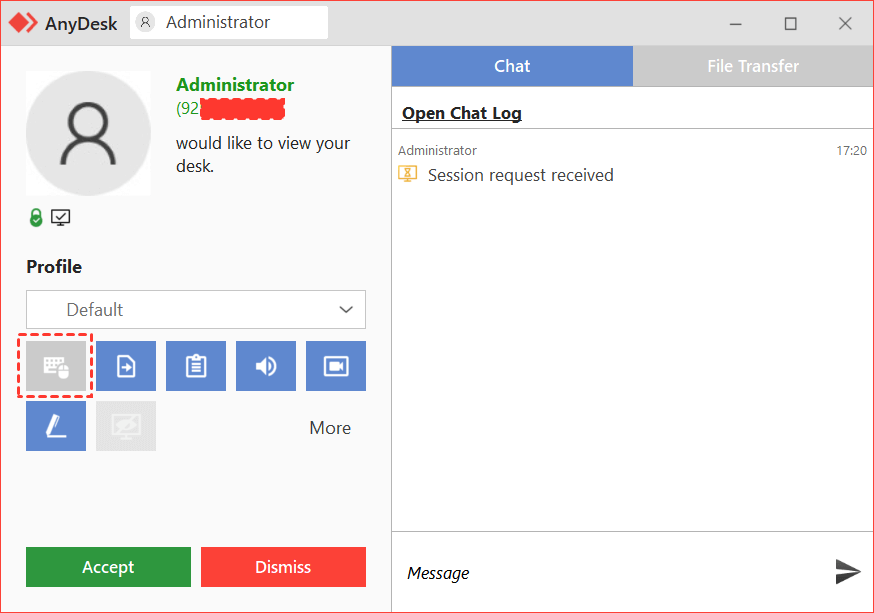Toggle keyboard and mouse control permission

tap(56, 366)
